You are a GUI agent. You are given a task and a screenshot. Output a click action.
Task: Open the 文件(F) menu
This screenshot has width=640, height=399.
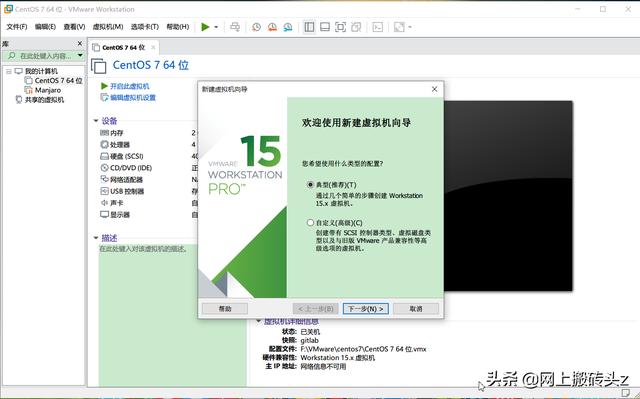click(16, 27)
